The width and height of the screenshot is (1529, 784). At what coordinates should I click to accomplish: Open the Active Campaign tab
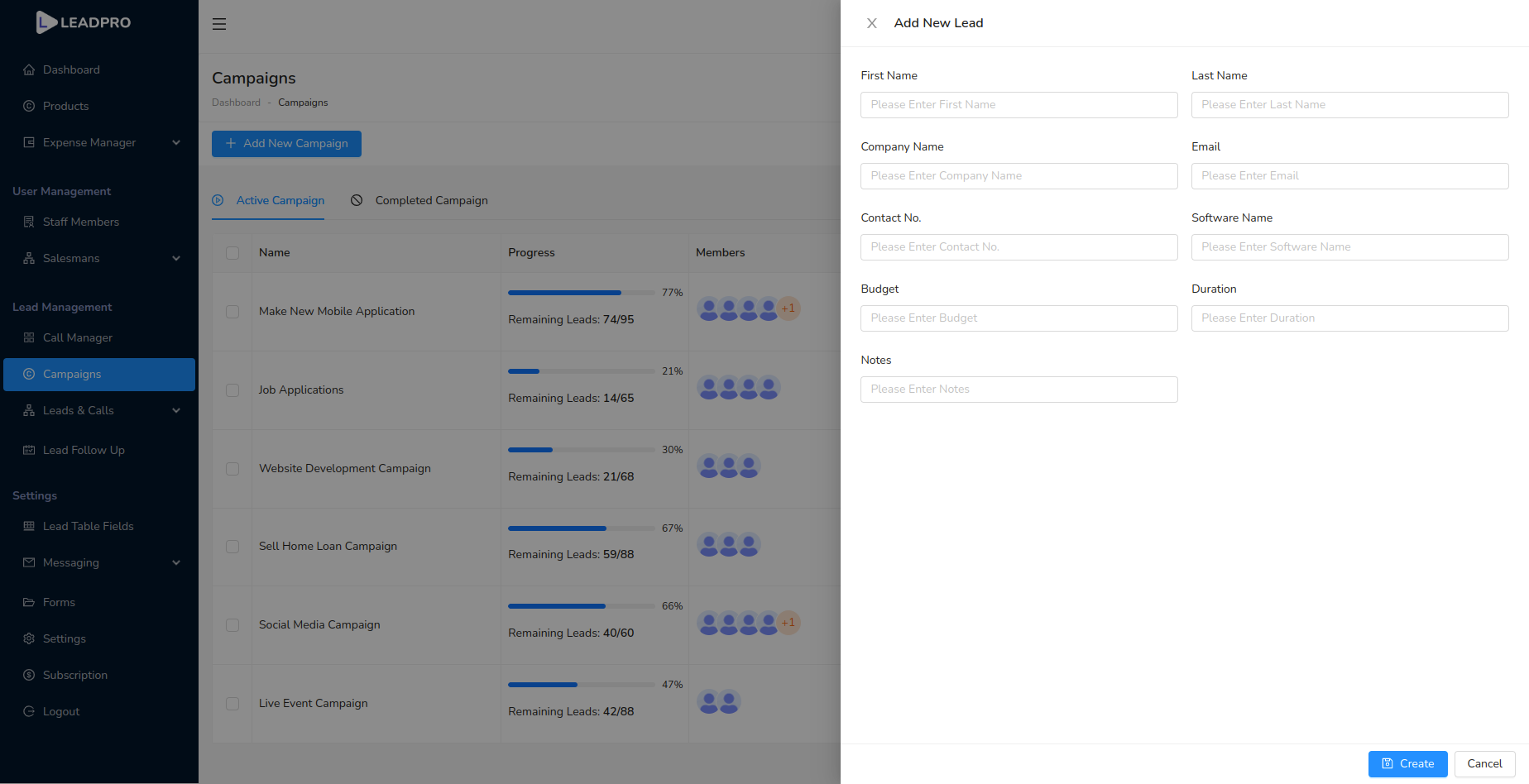pyautogui.click(x=280, y=200)
